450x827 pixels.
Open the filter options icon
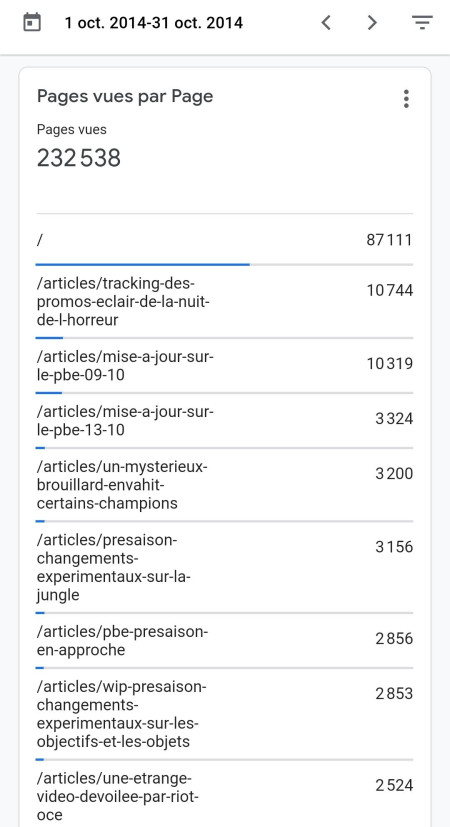(422, 23)
